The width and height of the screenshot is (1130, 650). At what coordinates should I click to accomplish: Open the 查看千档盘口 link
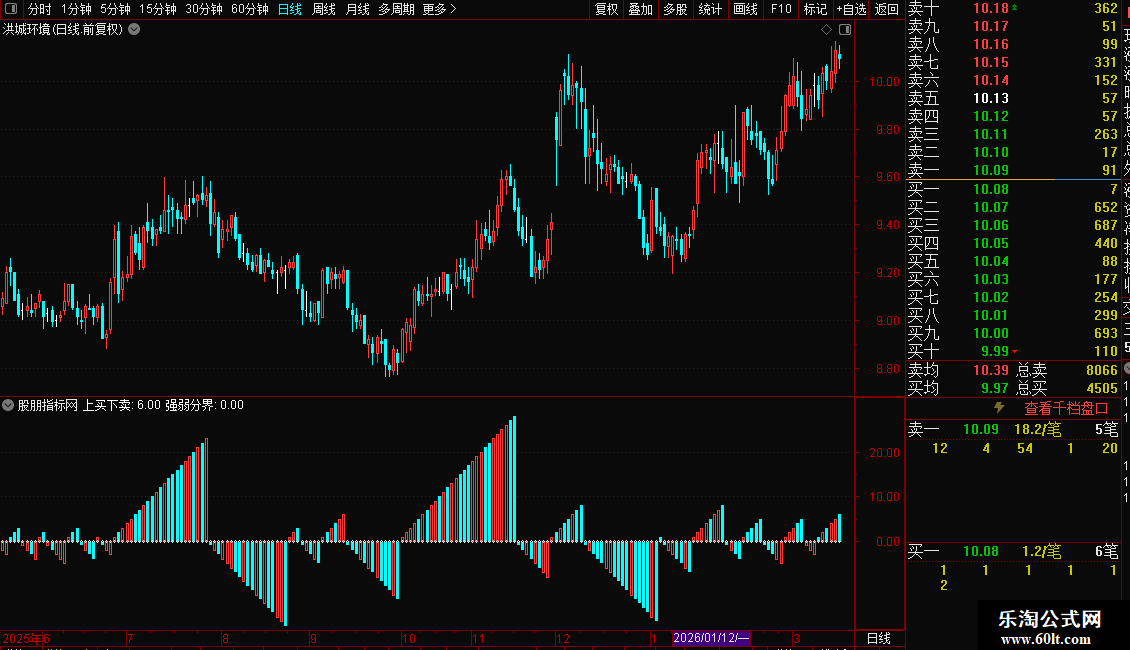(x=1066, y=409)
